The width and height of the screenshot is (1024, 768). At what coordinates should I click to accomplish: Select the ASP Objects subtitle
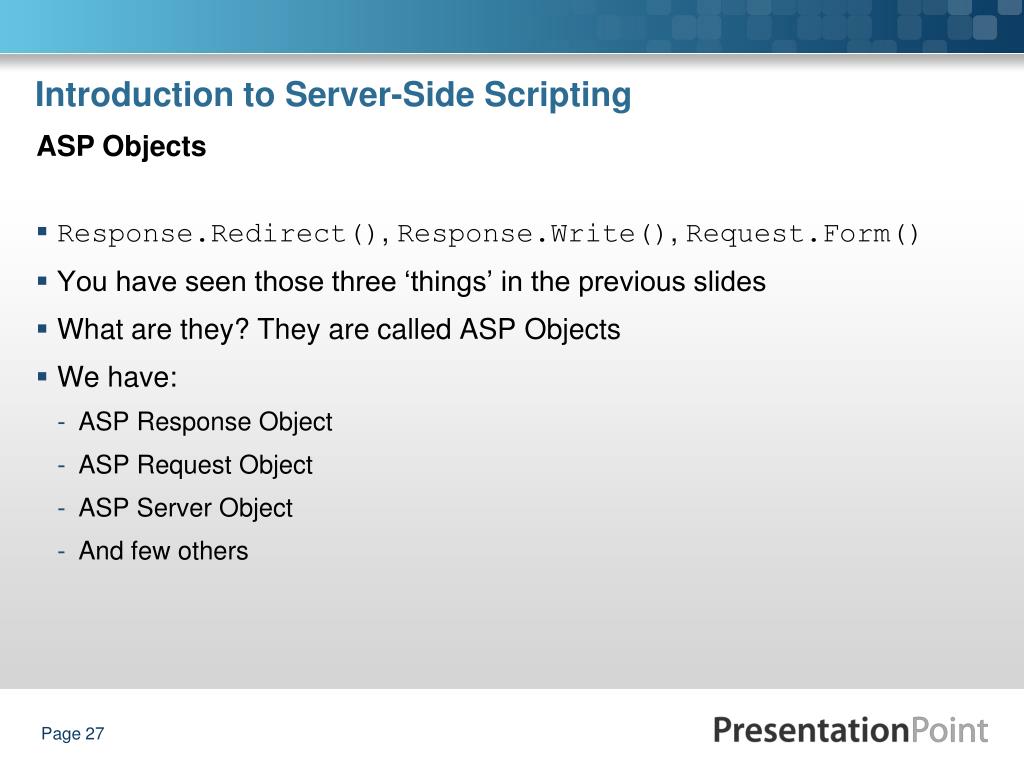pyautogui.click(x=121, y=146)
